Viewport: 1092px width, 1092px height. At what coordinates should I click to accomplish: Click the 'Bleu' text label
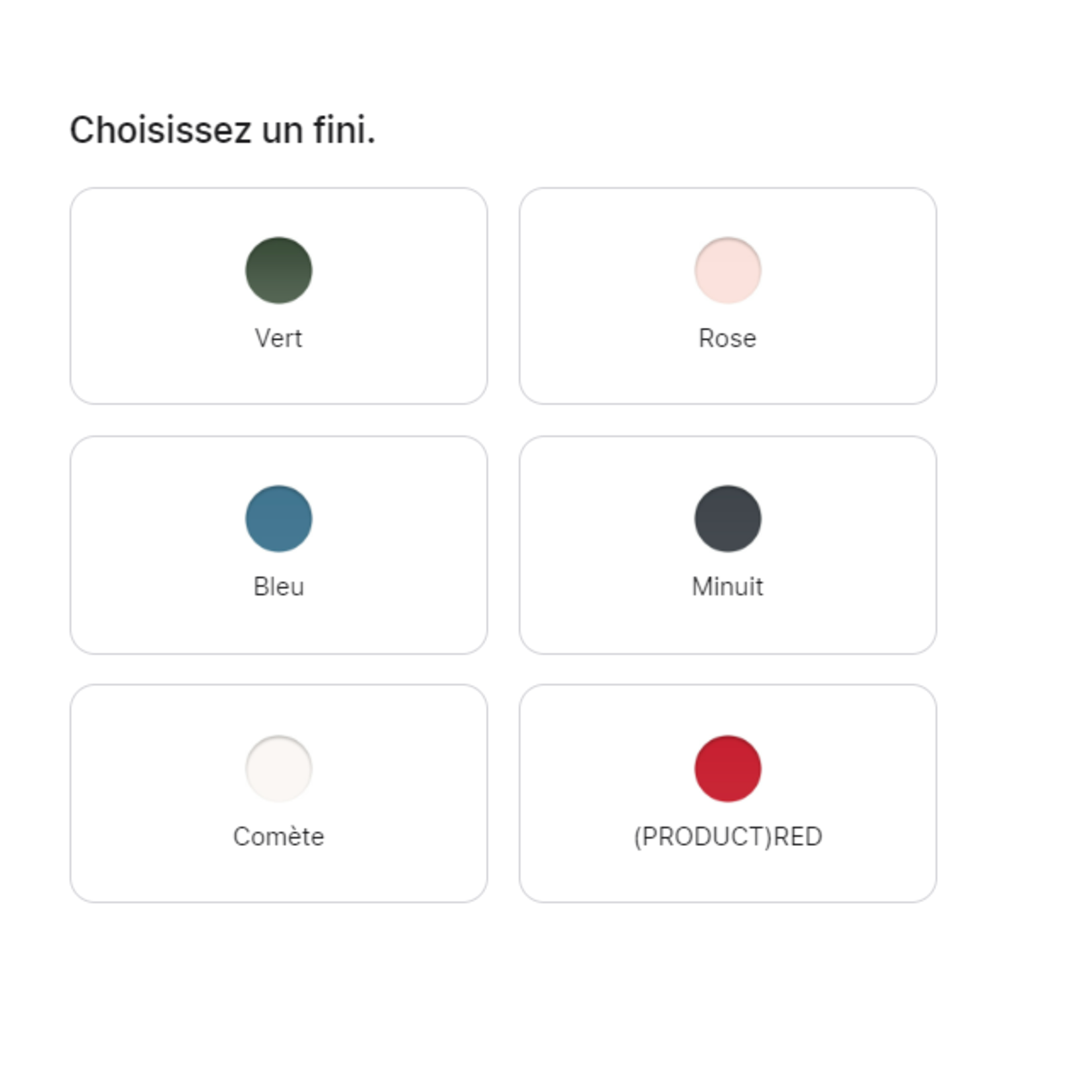pyautogui.click(x=278, y=587)
